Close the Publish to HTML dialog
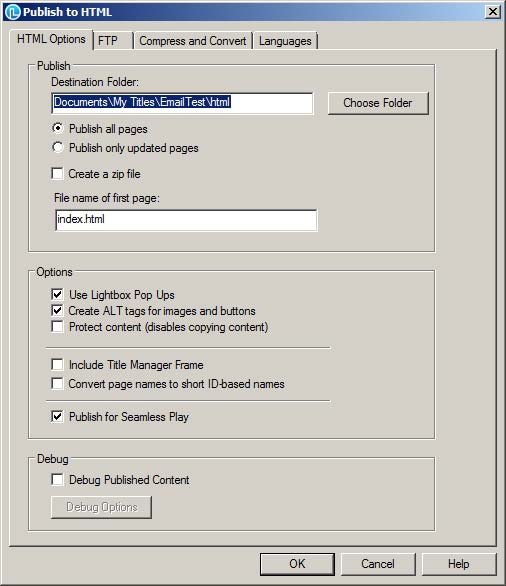The height and width of the screenshot is (586, 506). [493, 12]
